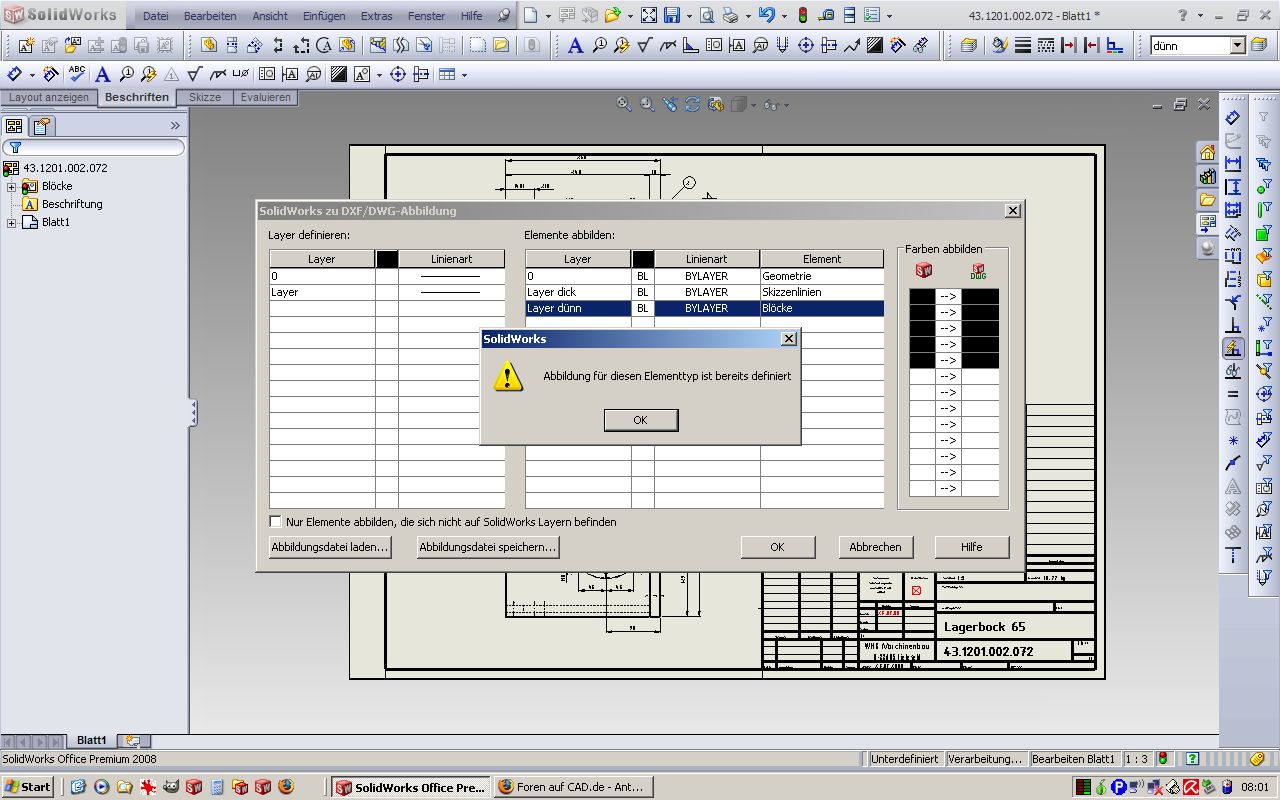
Task: Click the PropertyManager tab icon
Action: click(41, 126)
